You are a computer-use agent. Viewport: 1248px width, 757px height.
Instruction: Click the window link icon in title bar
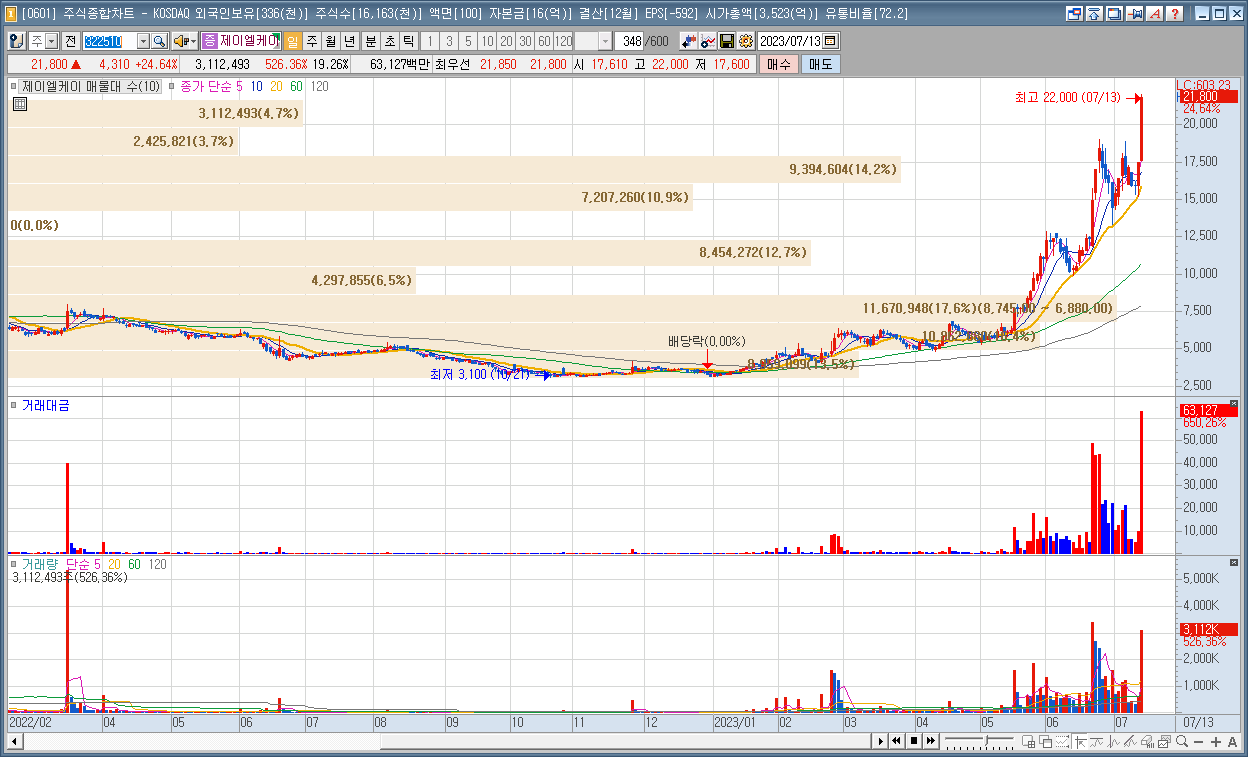(1075, 14)
